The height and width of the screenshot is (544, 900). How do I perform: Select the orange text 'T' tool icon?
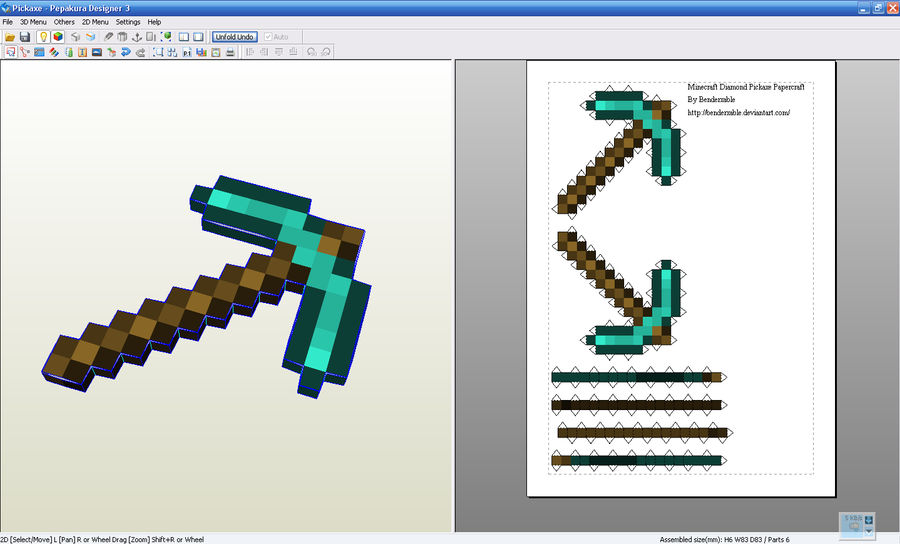coord(82,52)
